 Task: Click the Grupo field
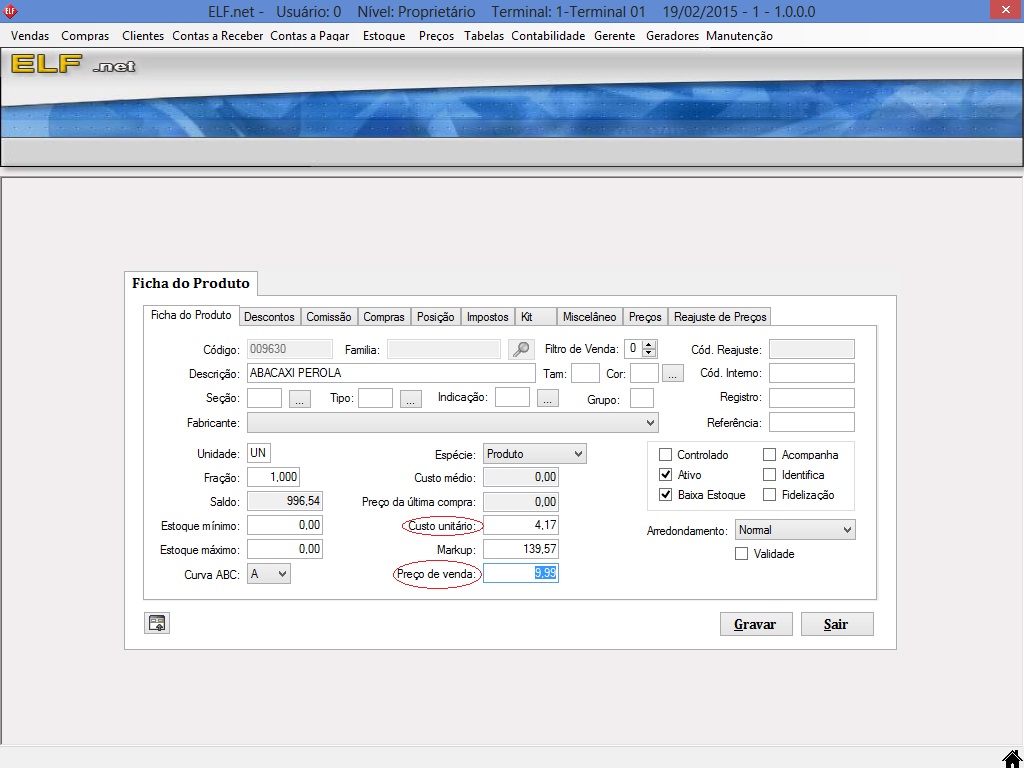click(x=641, y=398)
